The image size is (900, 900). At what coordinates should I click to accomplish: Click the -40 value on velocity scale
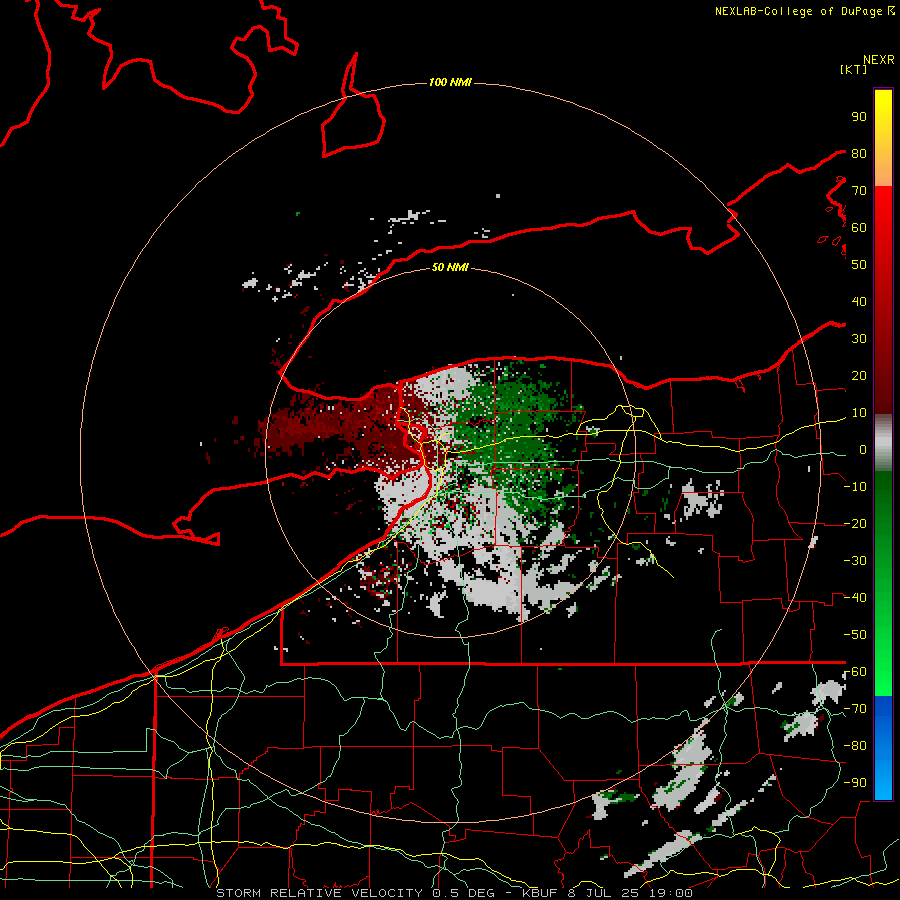click(x=855, y=598)
